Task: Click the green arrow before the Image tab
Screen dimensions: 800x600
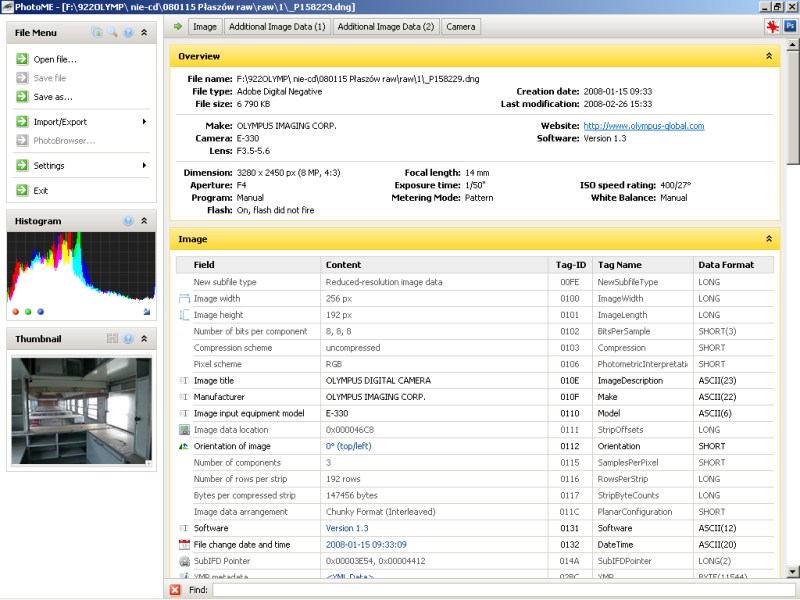Action: pos(178,26)
